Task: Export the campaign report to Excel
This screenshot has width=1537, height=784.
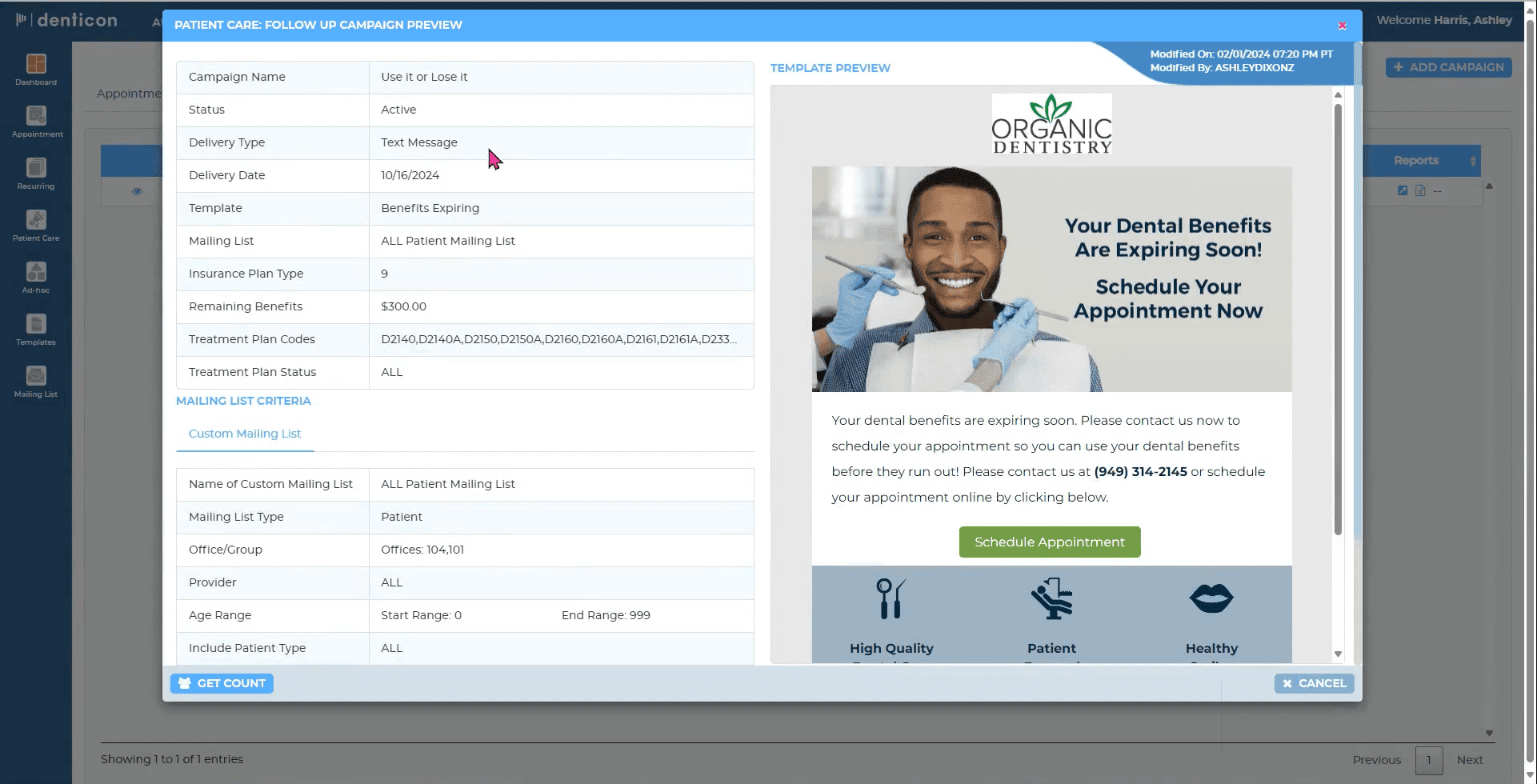Action: 1421,191
